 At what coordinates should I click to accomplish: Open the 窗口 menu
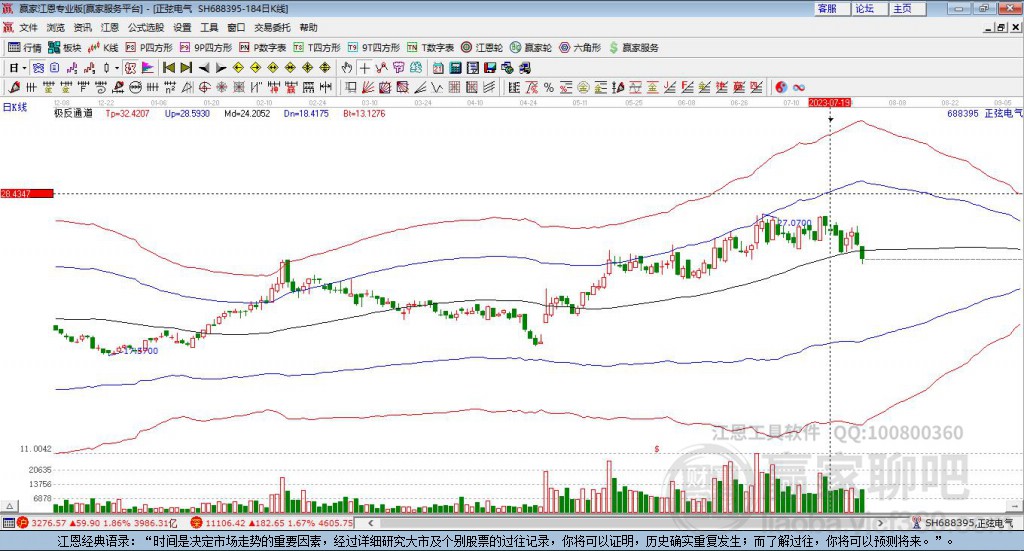pos(236,27)
